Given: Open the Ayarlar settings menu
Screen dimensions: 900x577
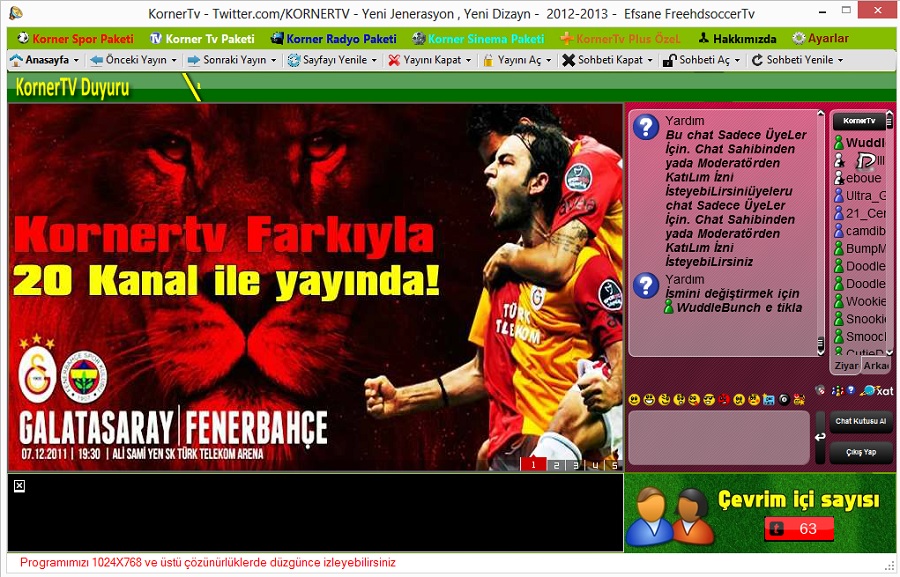Looking at the screenshot, I should click(820, 38).
